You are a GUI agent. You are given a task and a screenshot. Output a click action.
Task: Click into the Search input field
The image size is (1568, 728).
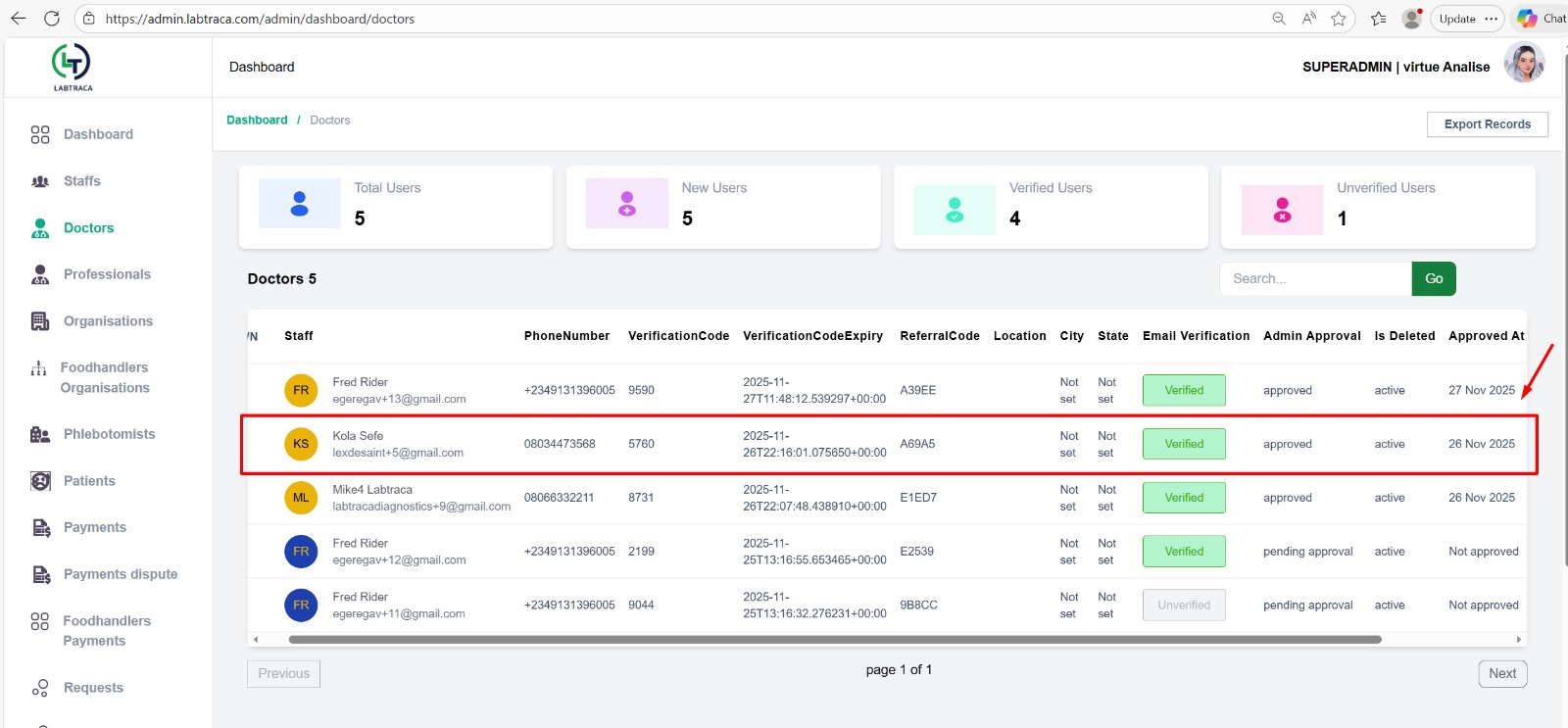tap(1315, 278)
